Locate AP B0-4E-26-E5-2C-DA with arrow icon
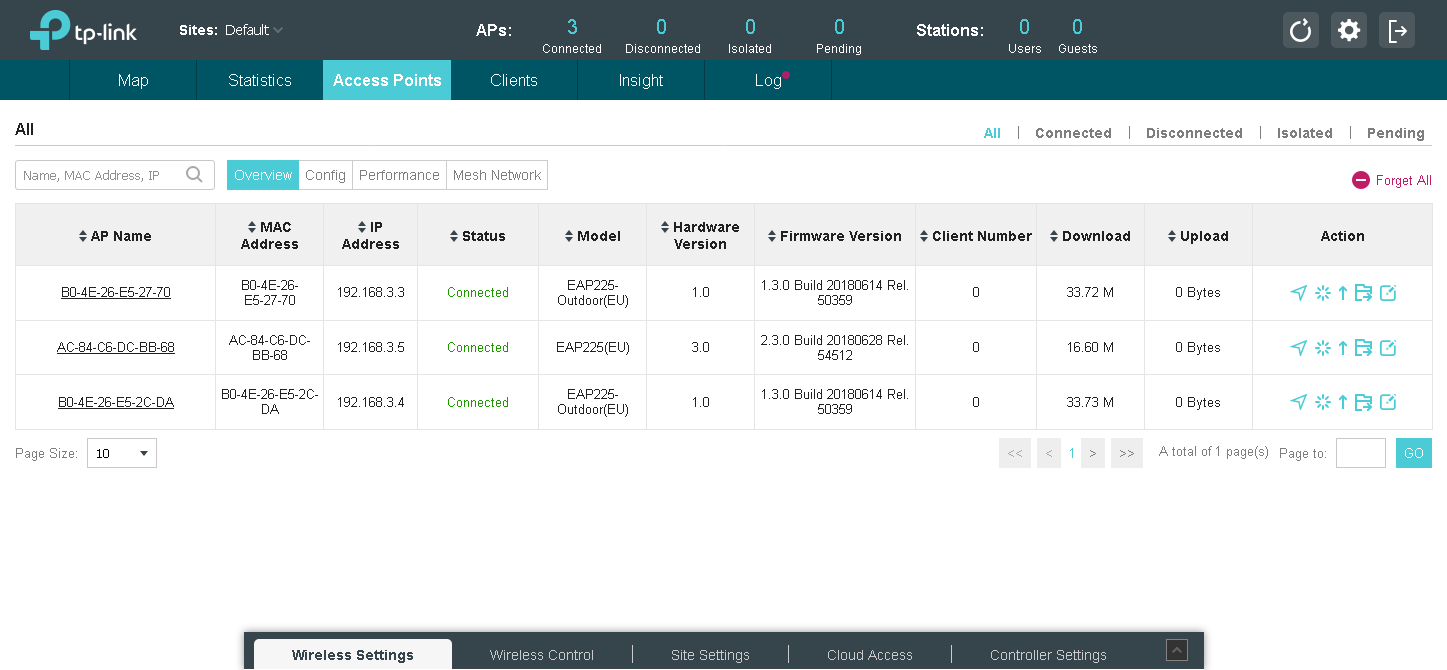Screen dimensions: 1447x670 [x=1298, y=402]
